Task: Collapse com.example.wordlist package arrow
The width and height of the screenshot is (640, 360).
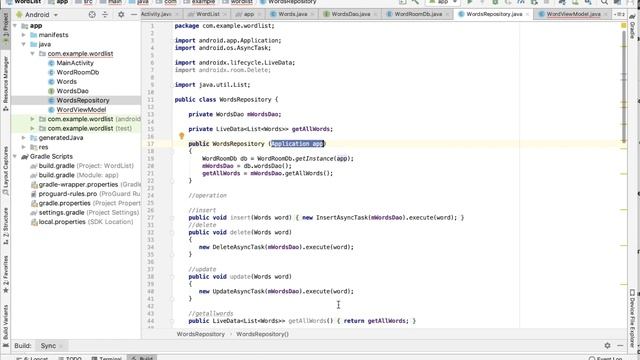Action: click(33, 54)
